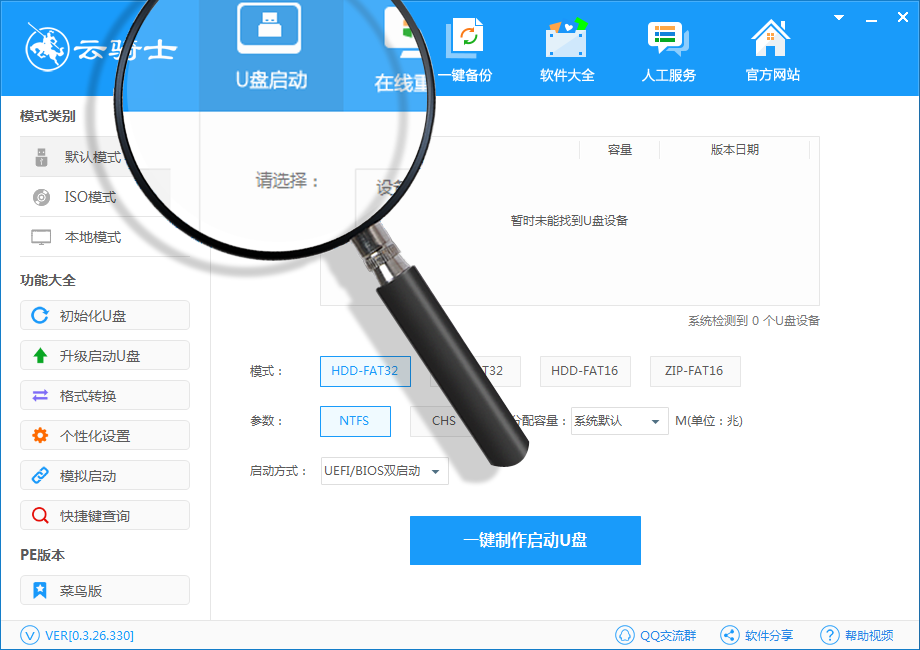Run 初始化U盘 to initialize USB drive

104,315
